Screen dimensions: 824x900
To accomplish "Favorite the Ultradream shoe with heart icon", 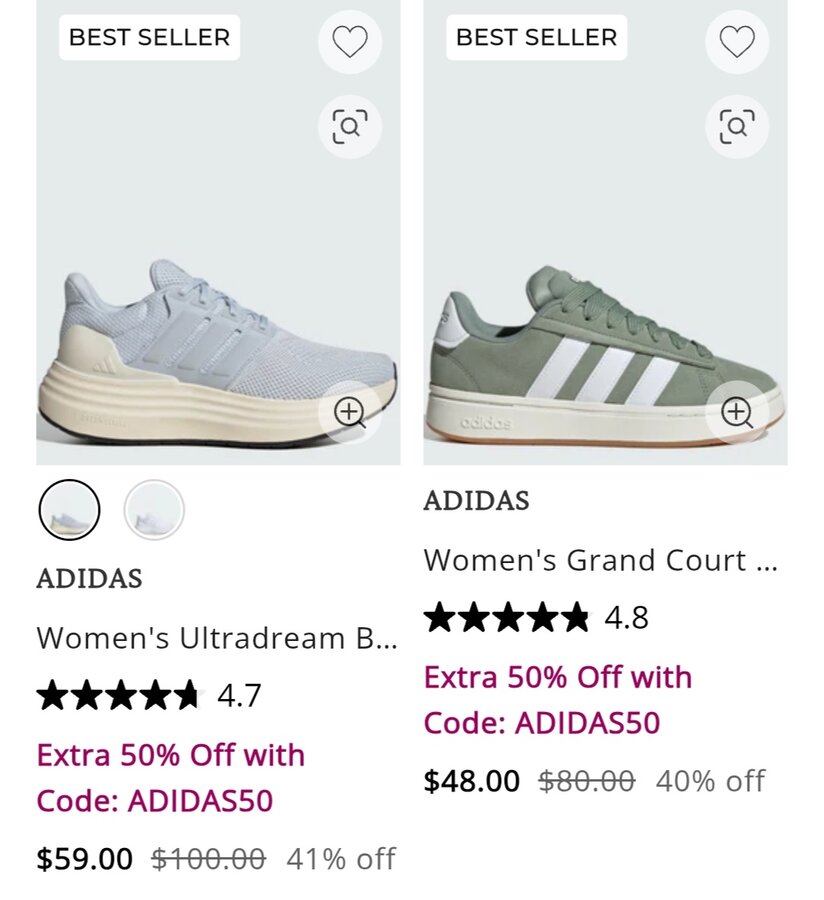I will (x=350, y=42).
